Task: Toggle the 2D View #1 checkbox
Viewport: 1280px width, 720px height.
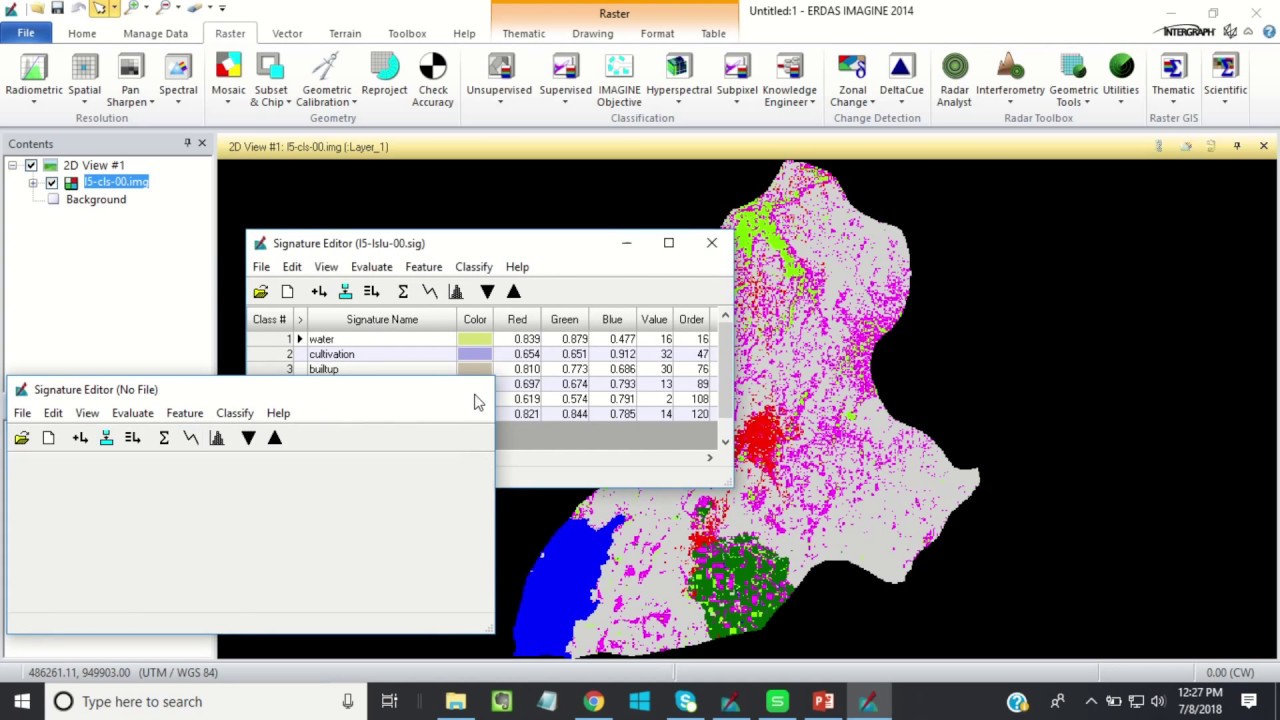Action: coord(31,165)
